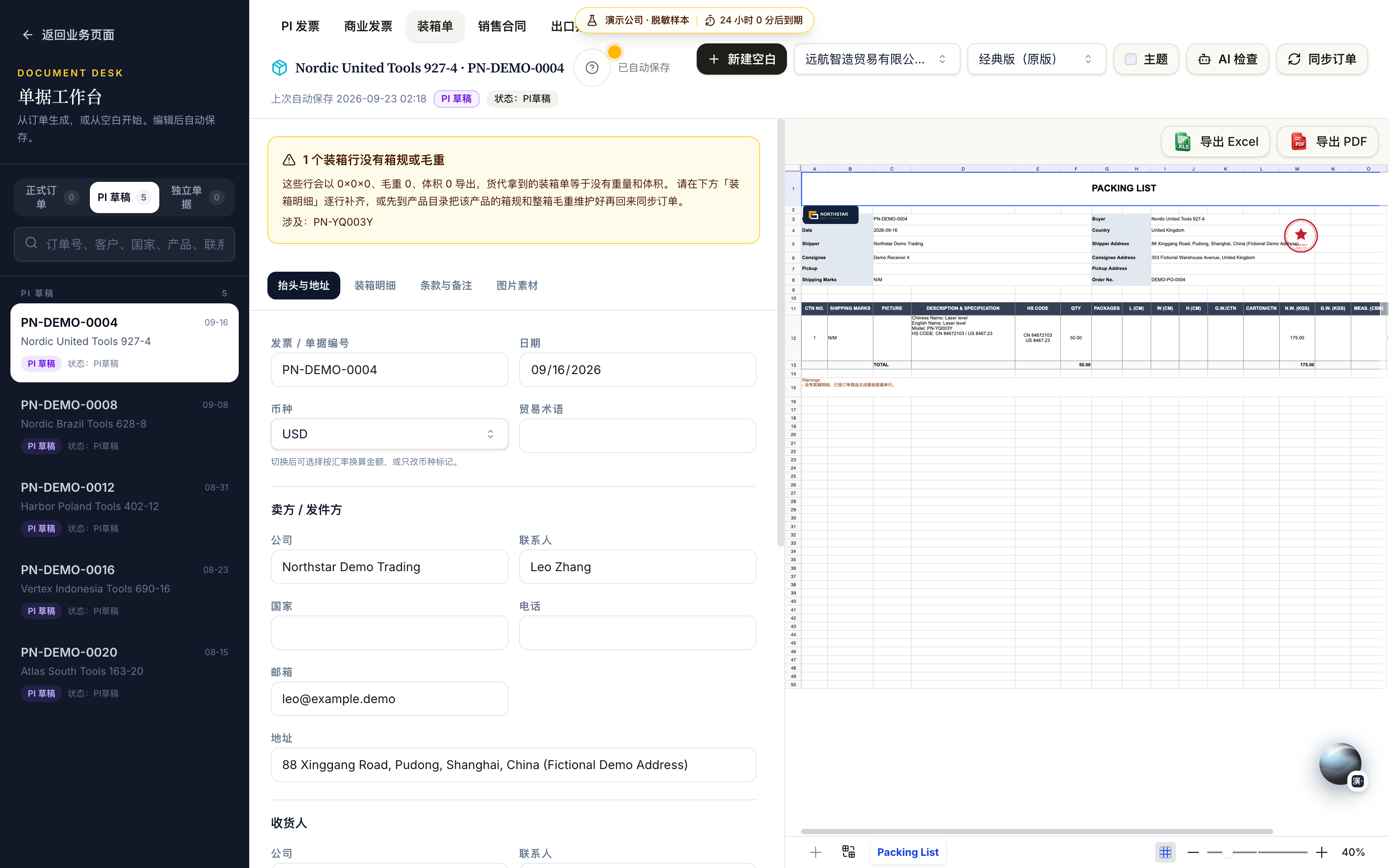Screen dimensions: 1389x868
Task: Select PN-DEMO-0020 order in list
Action: (125, 673)
